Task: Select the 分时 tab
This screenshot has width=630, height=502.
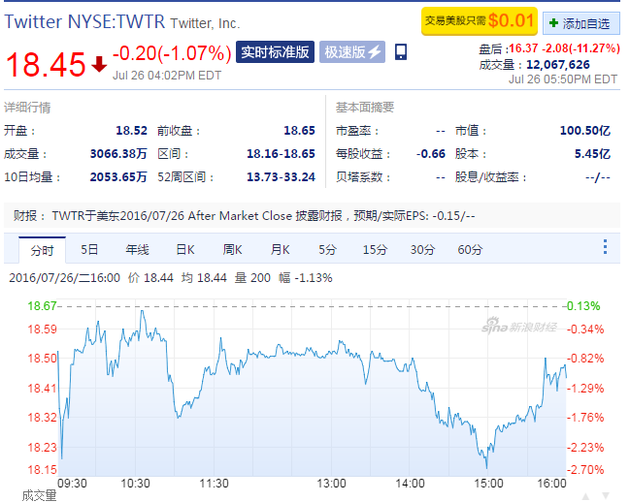Action: pyautogui.click(x=42, y=250)
